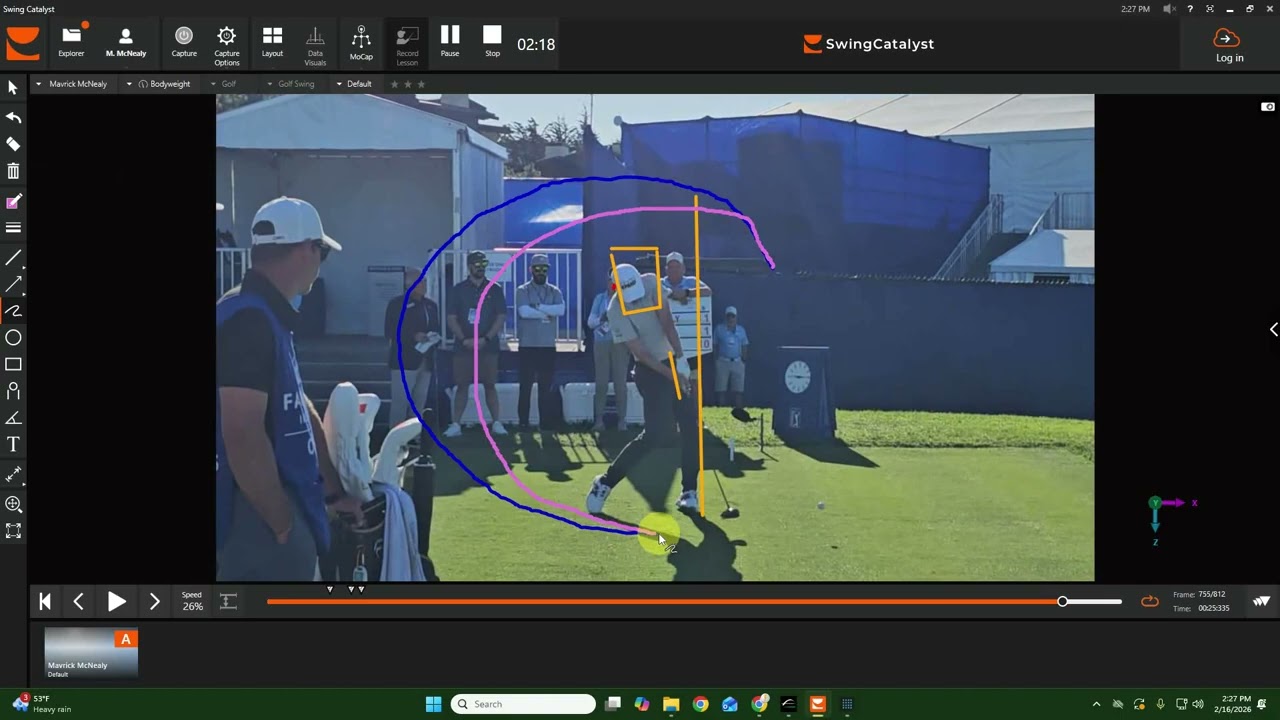Select the circle drawing tool
1280x720 pixels.
click(x=13, y=338)
